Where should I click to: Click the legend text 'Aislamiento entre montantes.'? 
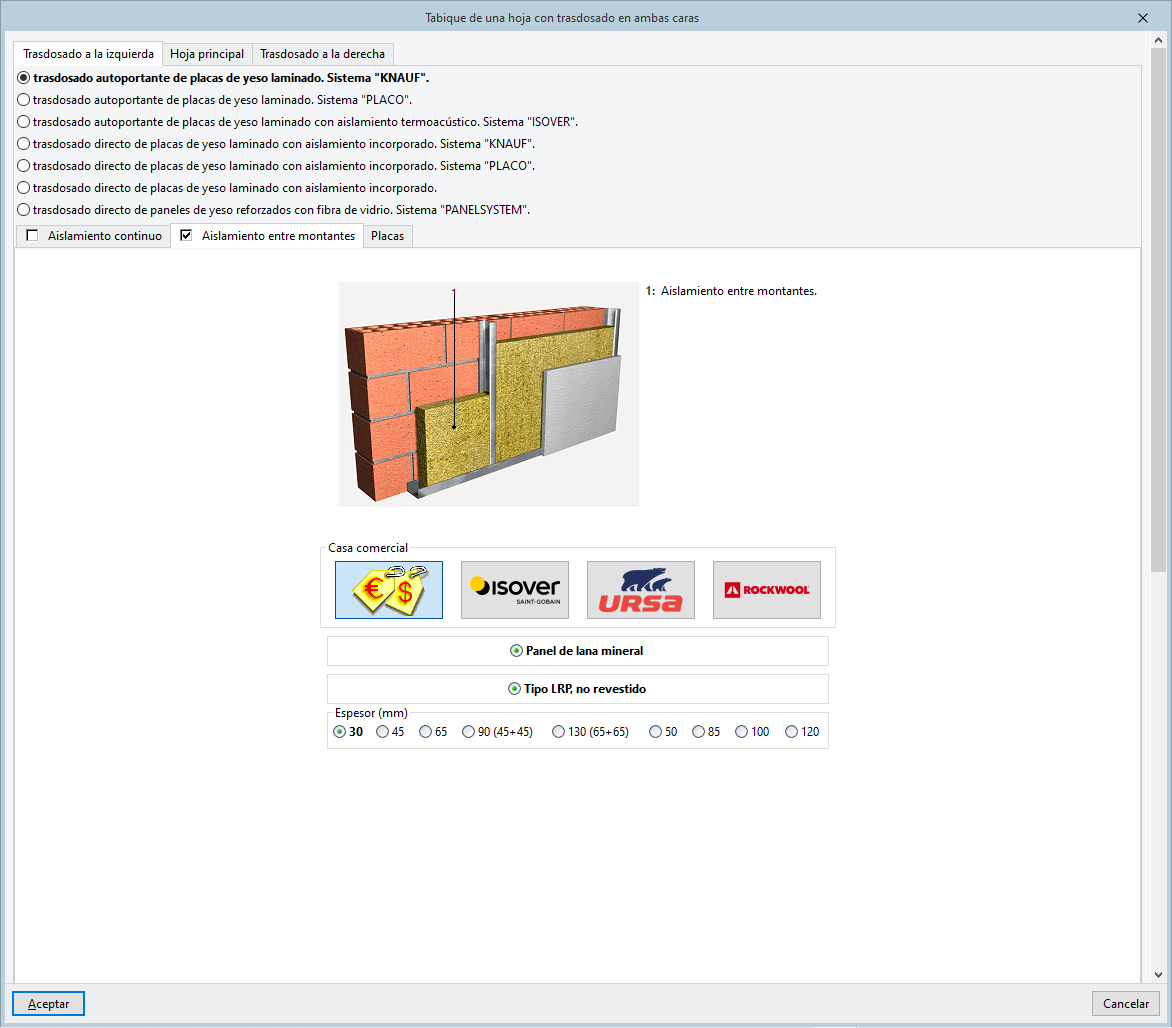tap(738, 291)
